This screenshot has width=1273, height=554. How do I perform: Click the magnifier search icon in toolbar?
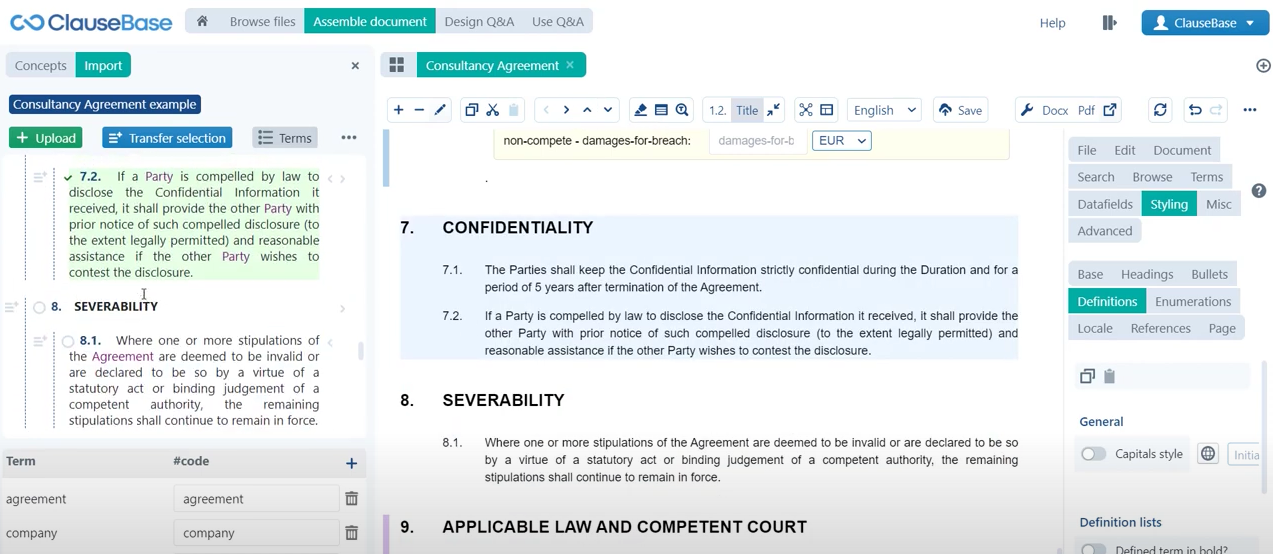(682, 110)
